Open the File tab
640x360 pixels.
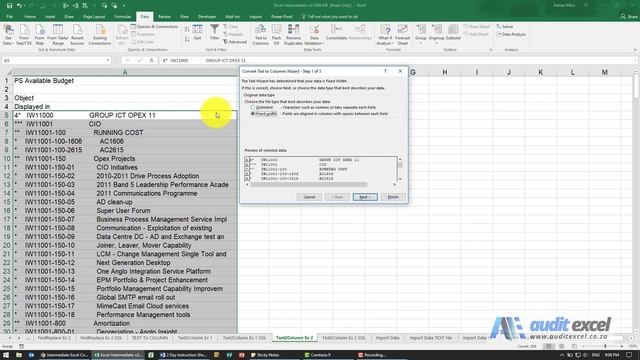point(9,17)
